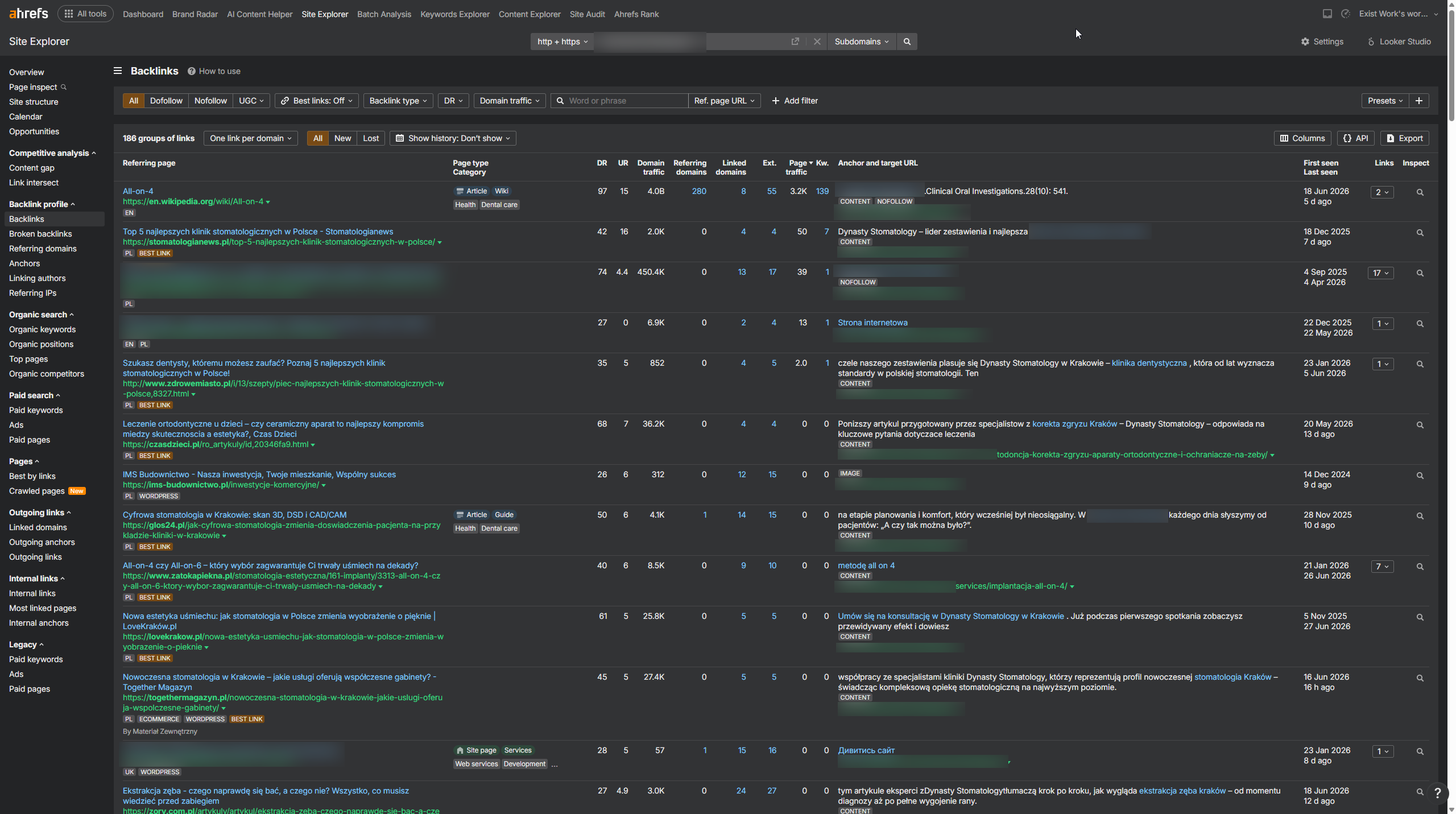Inspect the togethermagazyn.pl row
The image size is (1456, 814).
(x=1420, y=678)
